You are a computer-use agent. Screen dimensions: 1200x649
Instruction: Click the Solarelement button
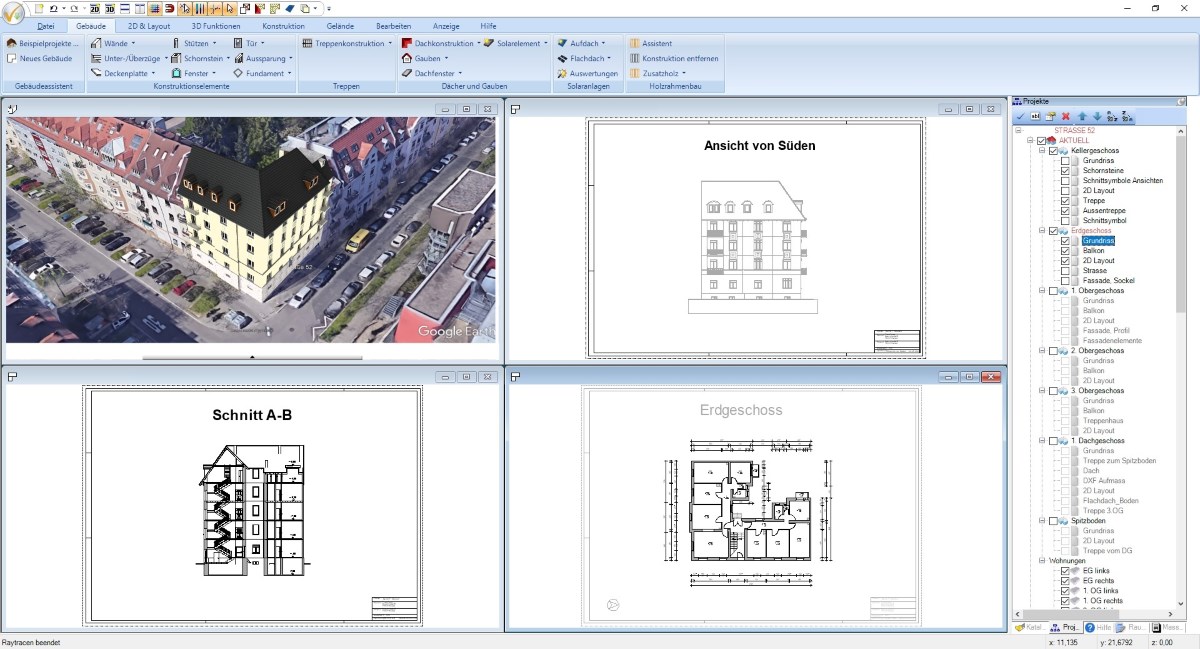(x=516, y=44)
